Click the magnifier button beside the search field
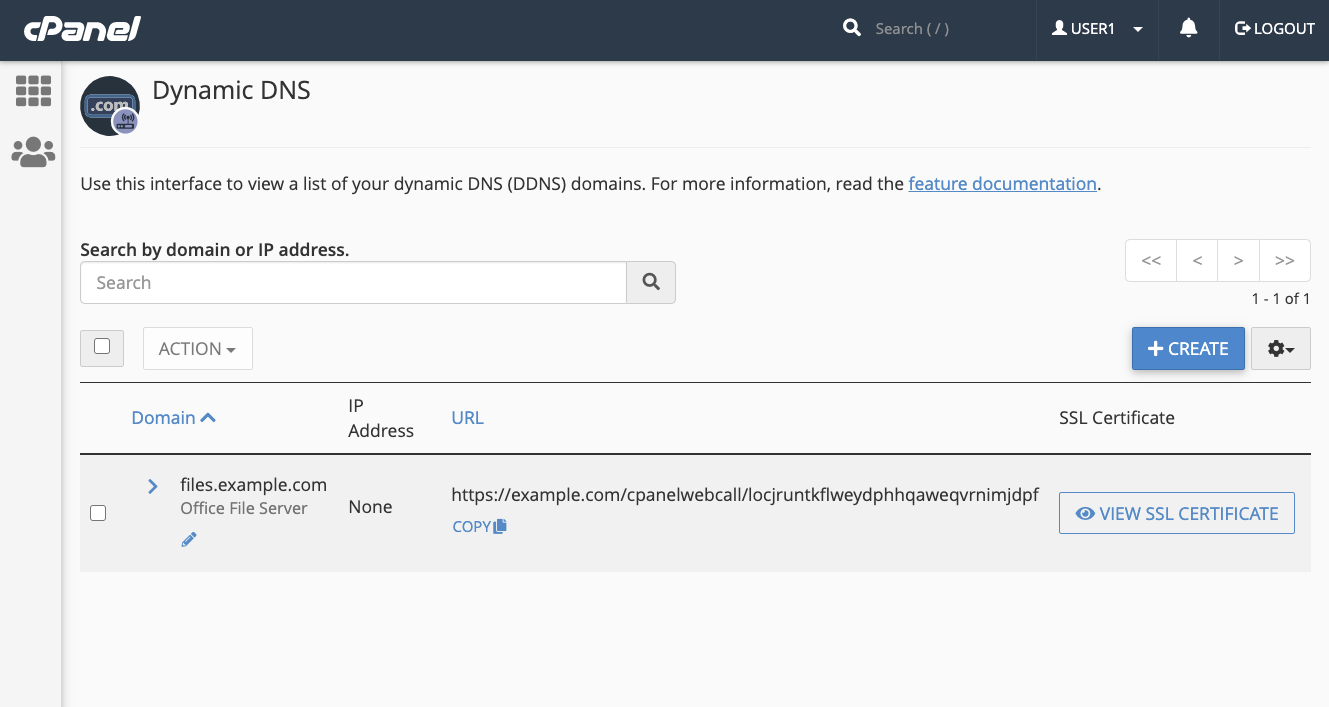Image resolution: width=1329 pixels, height=707 pixels. pyautogui.click(x=651, y=282)
